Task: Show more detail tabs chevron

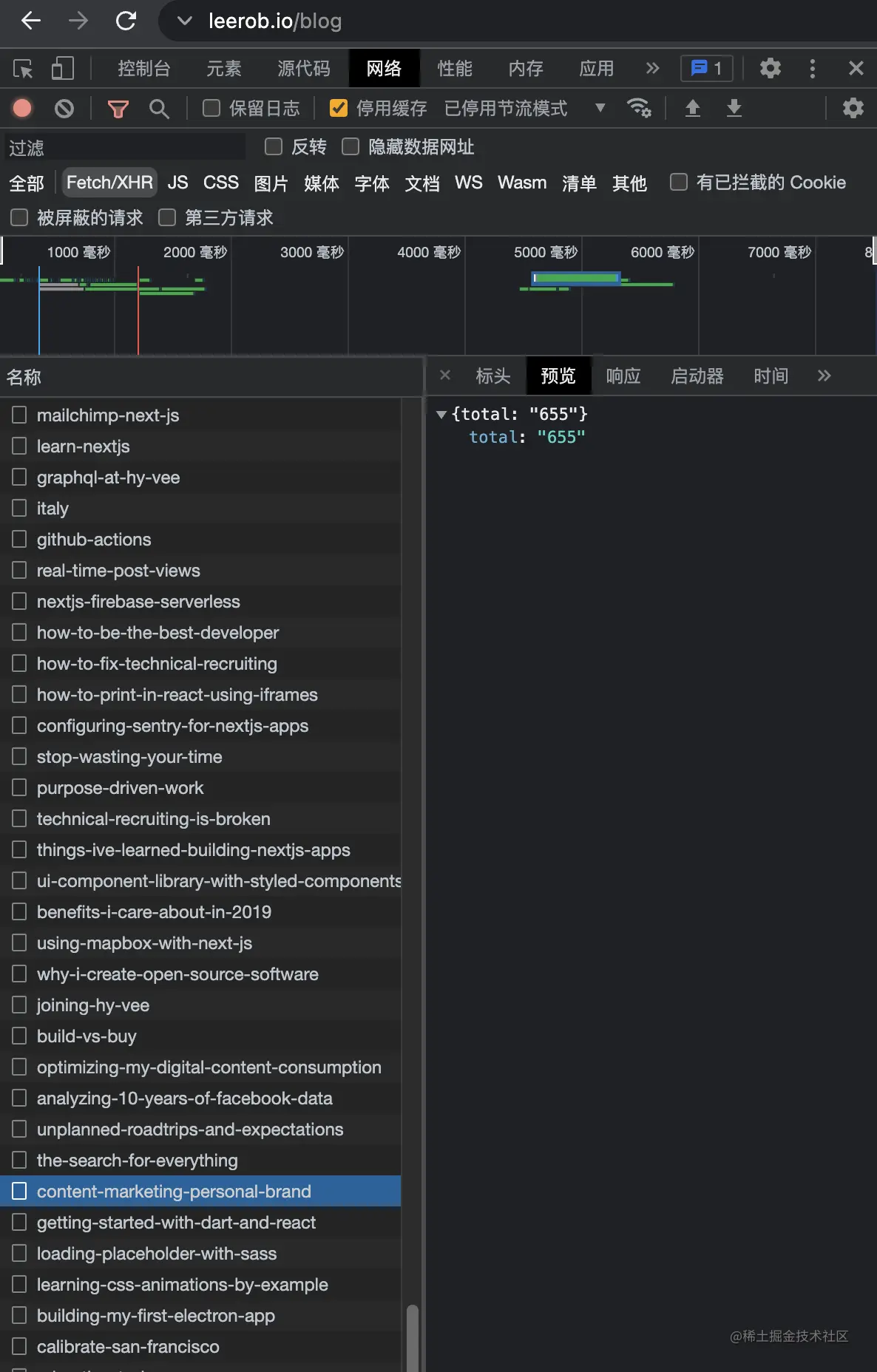Action: (824, 376)
